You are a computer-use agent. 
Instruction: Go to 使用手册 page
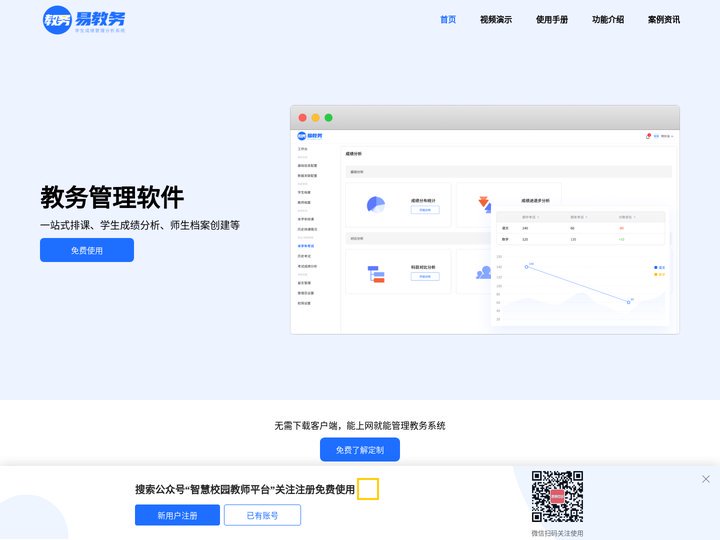(551, 20)
